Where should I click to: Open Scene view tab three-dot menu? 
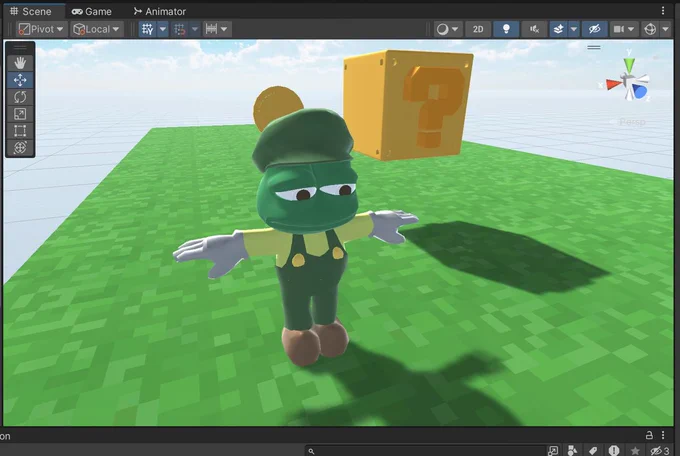click(x=663, y=10)
